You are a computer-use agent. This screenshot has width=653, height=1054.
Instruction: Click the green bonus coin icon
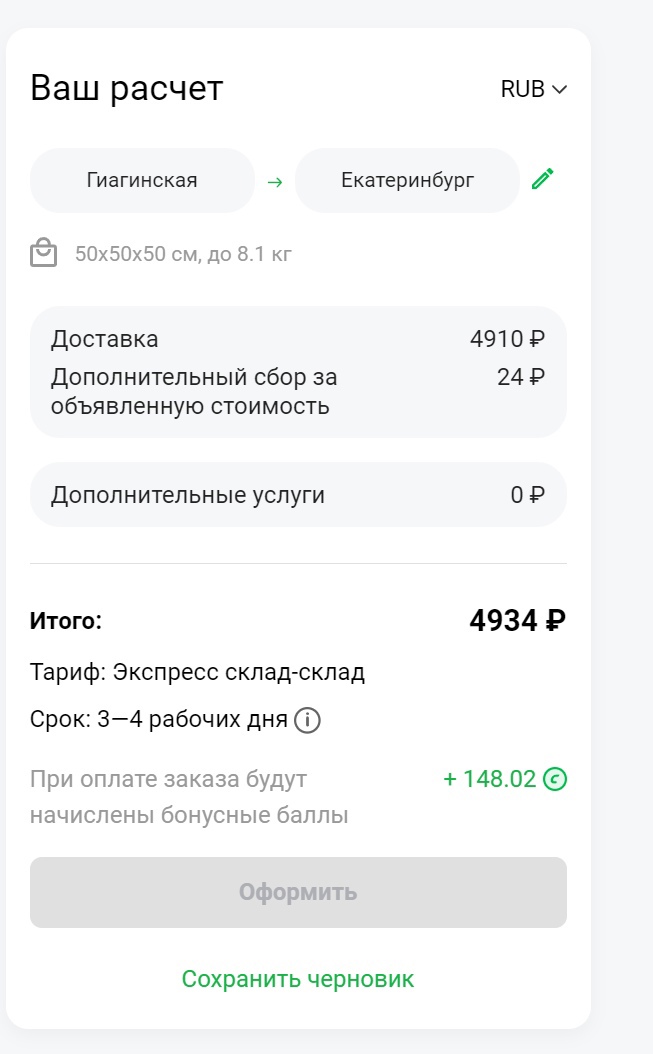pyautogui.click(x=555, y=779)
